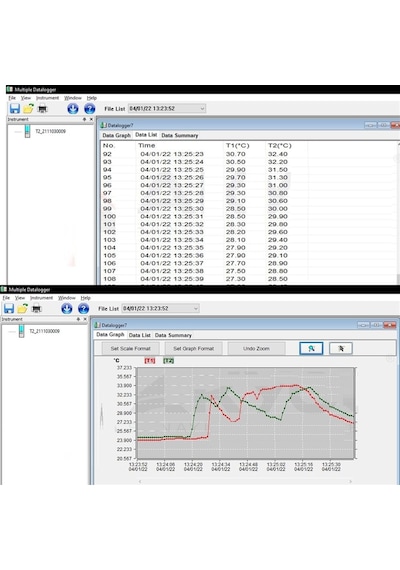This screenshot has height=570, width=400.
Task: Click Help question mark icon in Data List window toolbar
Action: [x=89, y=108]
